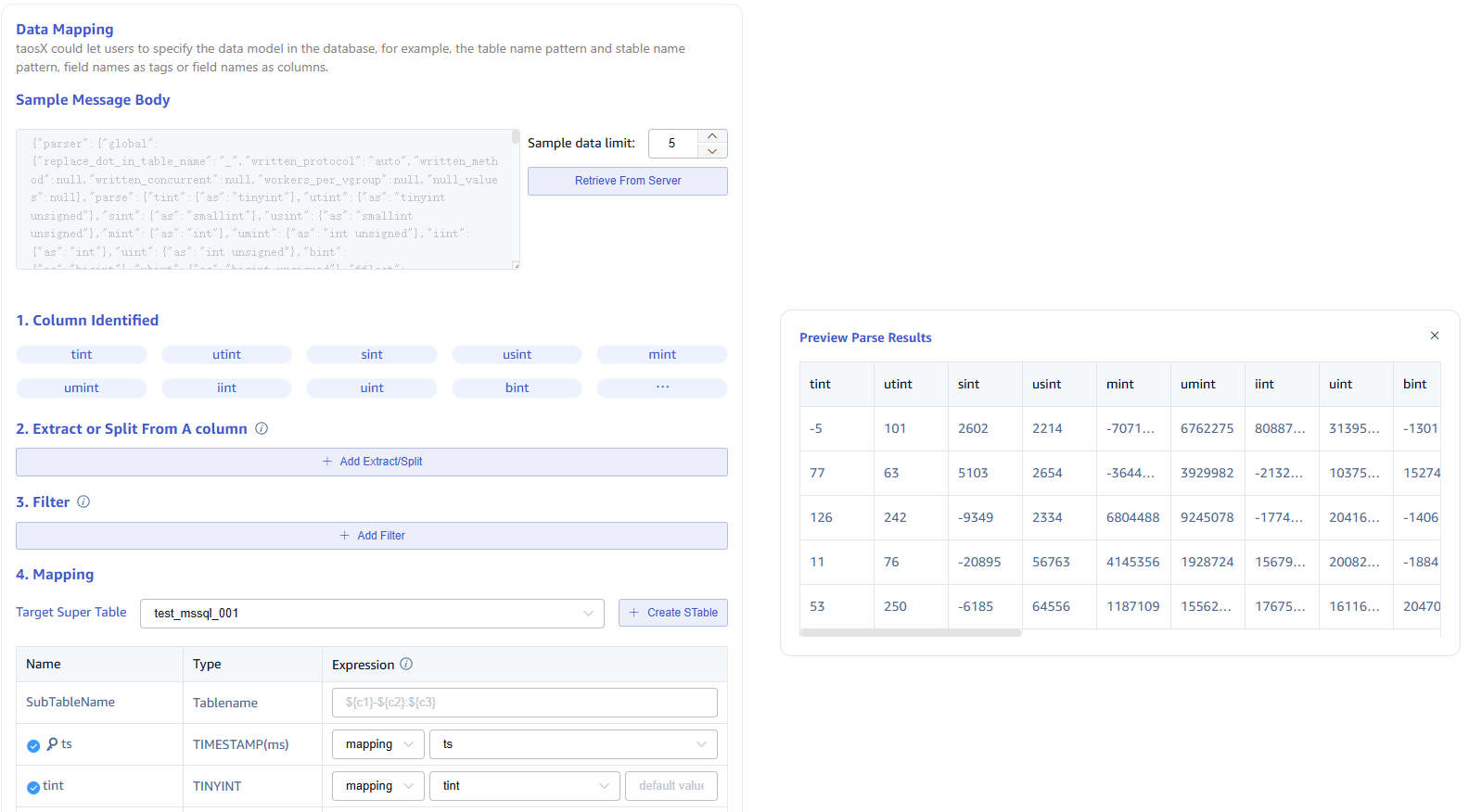
Task: Click Add Extract/Split button
Action: (x=372, y=462)
